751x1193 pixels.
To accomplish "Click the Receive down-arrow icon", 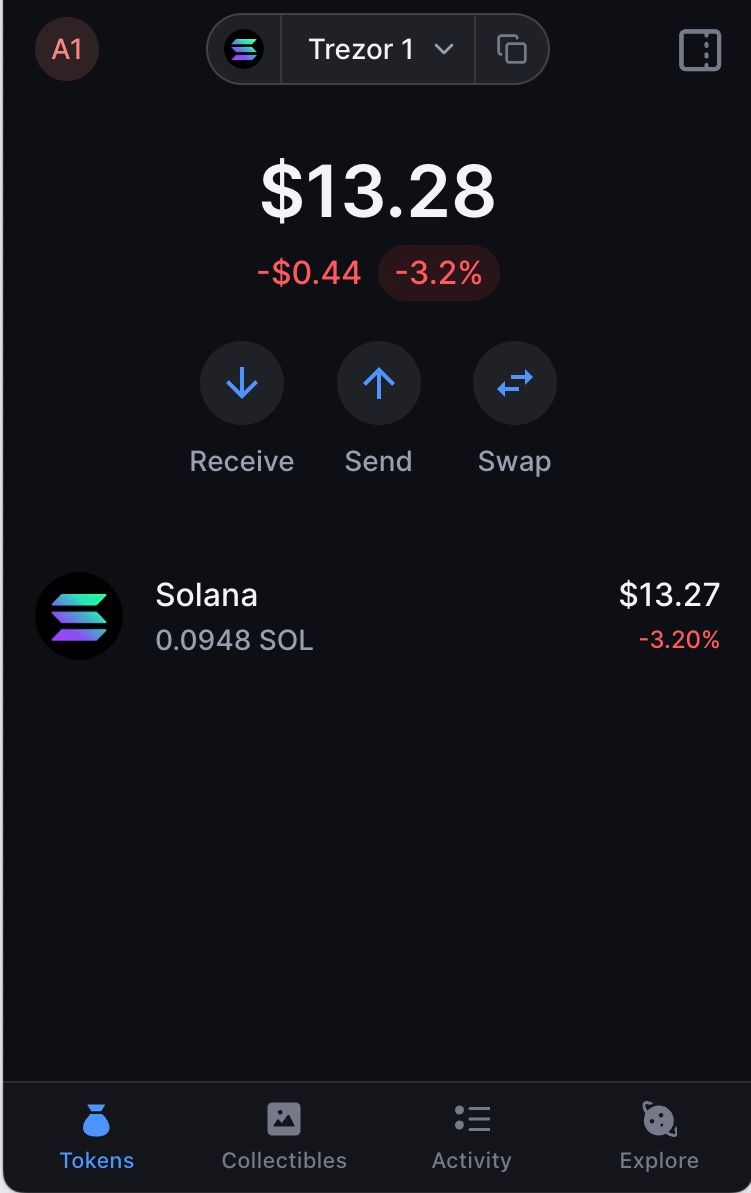I will point(242,383).
